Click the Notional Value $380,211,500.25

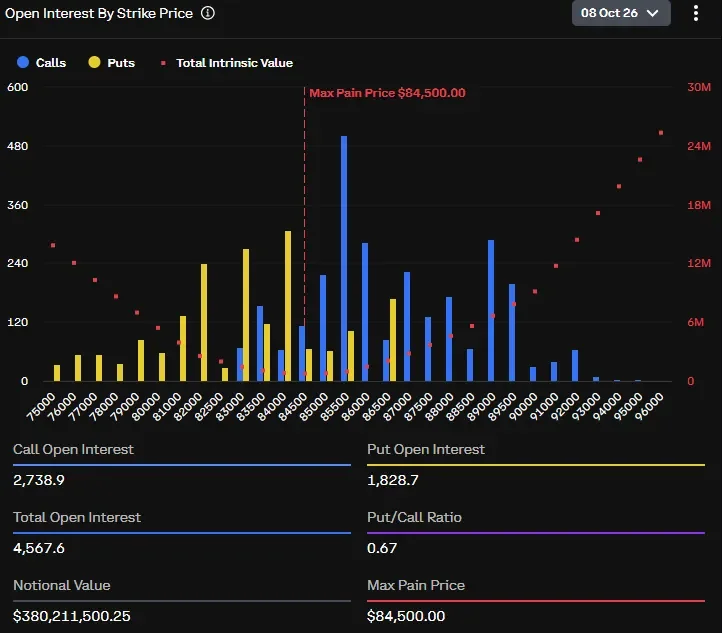point(72,616)
